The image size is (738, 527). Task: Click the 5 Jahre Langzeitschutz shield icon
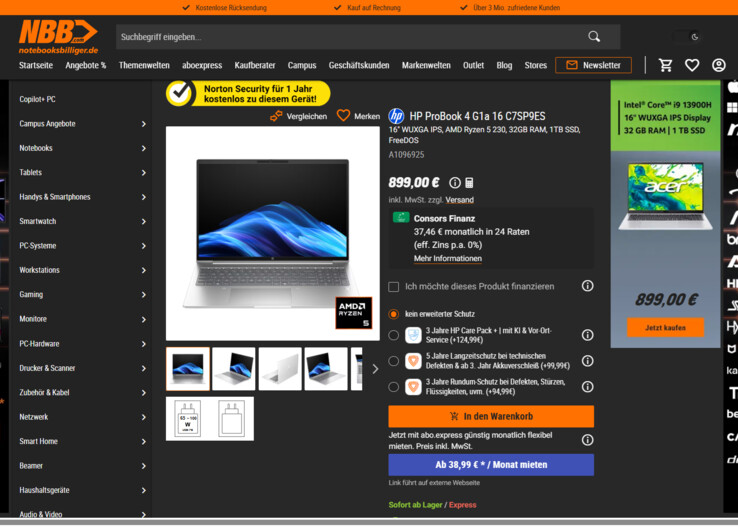click(413, 361)
